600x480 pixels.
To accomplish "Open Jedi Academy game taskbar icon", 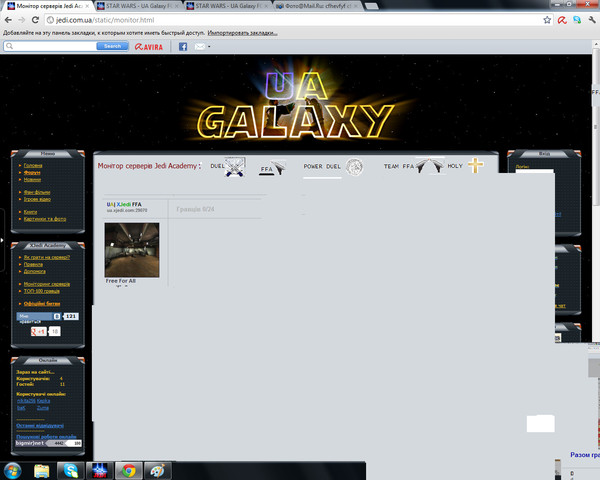I will click(99, 470).
